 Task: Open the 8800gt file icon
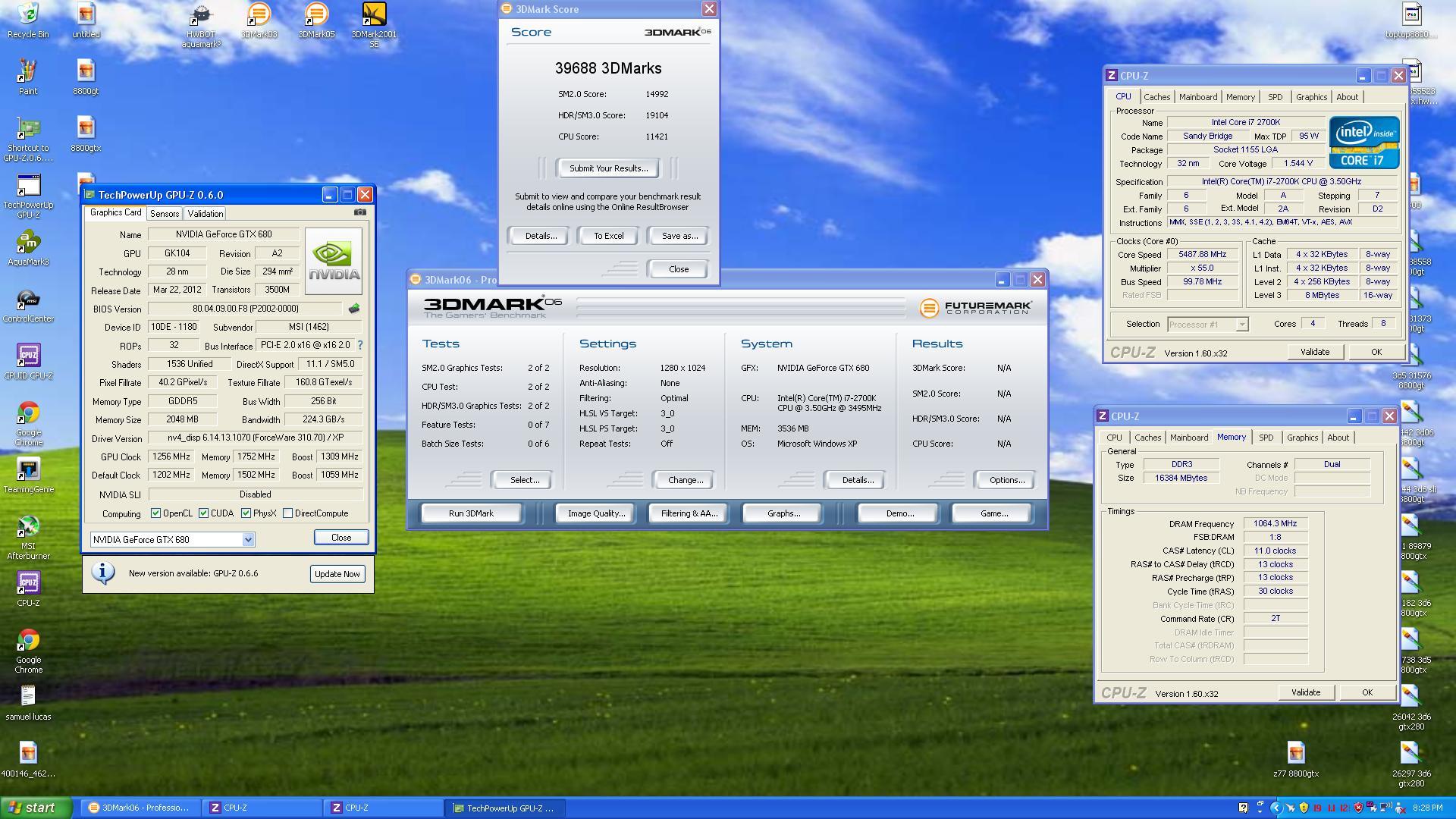point(86,77)
